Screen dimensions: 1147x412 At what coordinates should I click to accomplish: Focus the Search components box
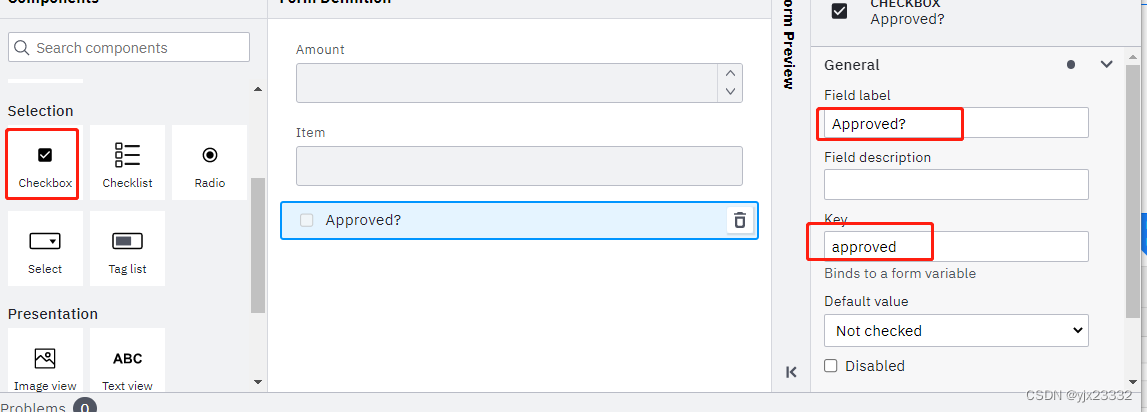(129, 47)
